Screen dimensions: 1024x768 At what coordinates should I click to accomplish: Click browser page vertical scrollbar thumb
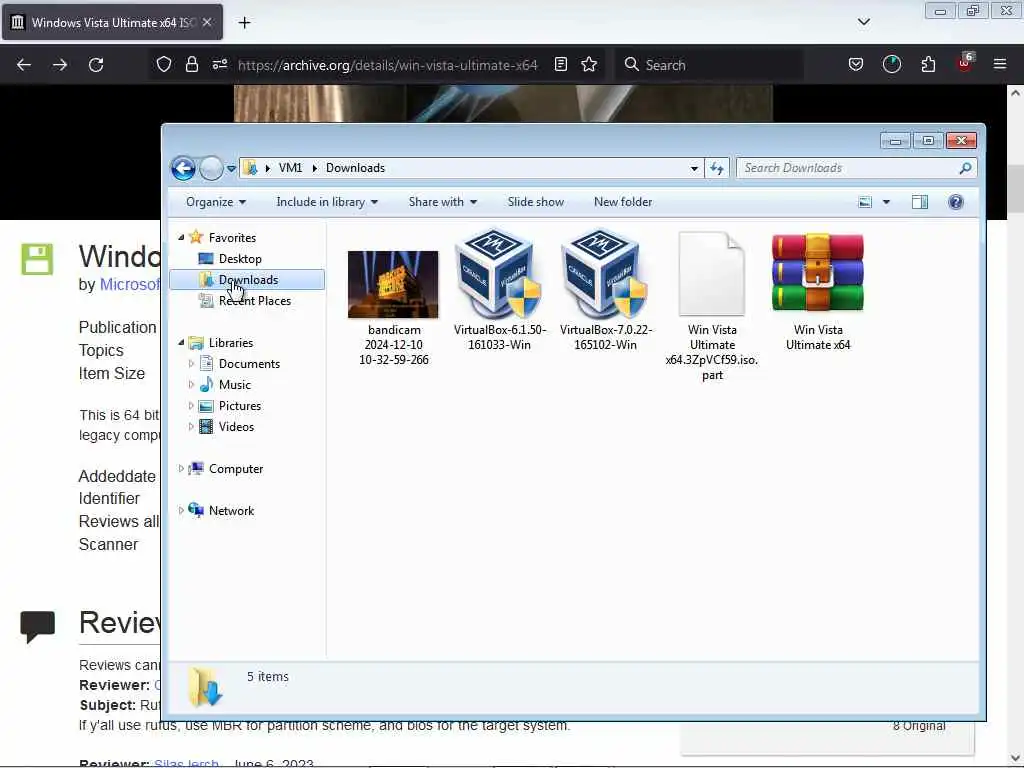click(1015, 189)
